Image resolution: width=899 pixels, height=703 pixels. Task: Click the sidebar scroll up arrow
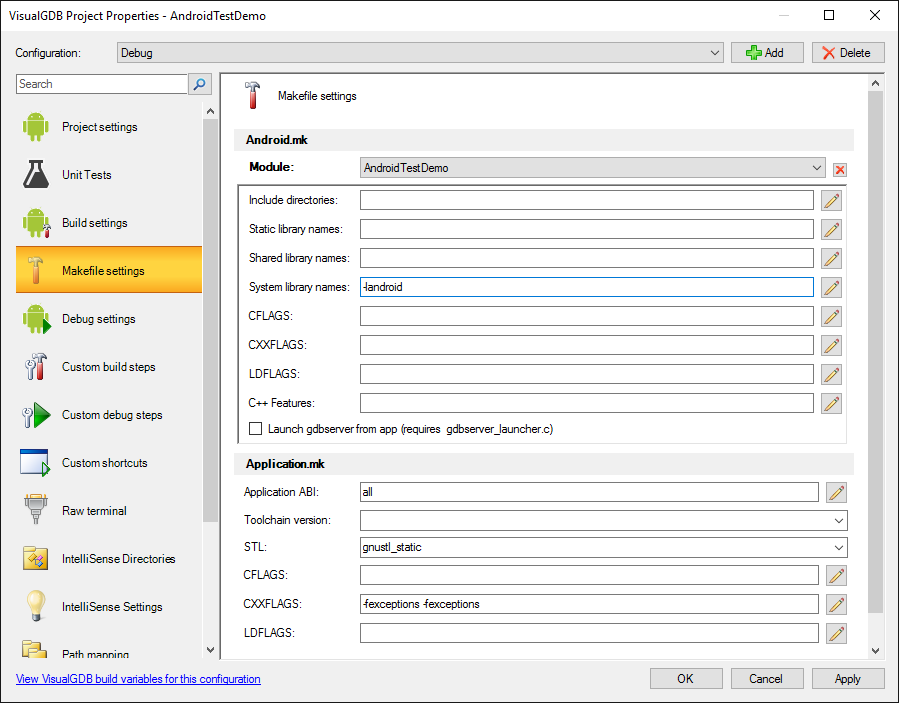click(210, 111)
